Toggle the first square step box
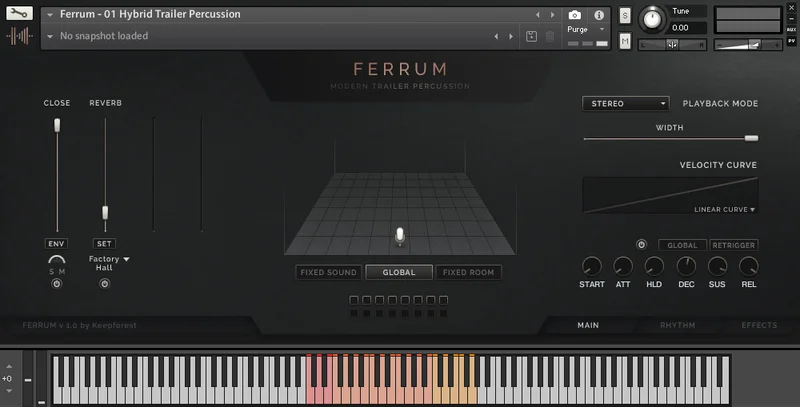The width and height of the screenshot is (800, 407). pos(354,300)
